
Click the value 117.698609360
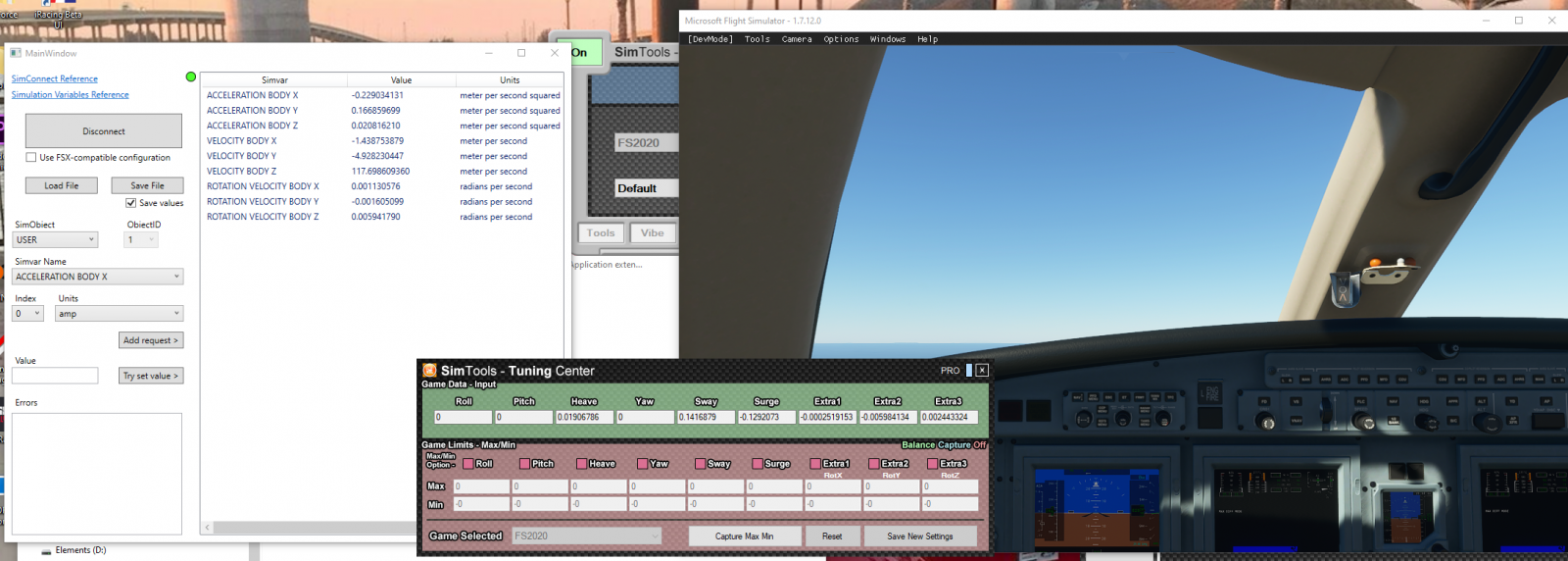(x=380, y=172)
